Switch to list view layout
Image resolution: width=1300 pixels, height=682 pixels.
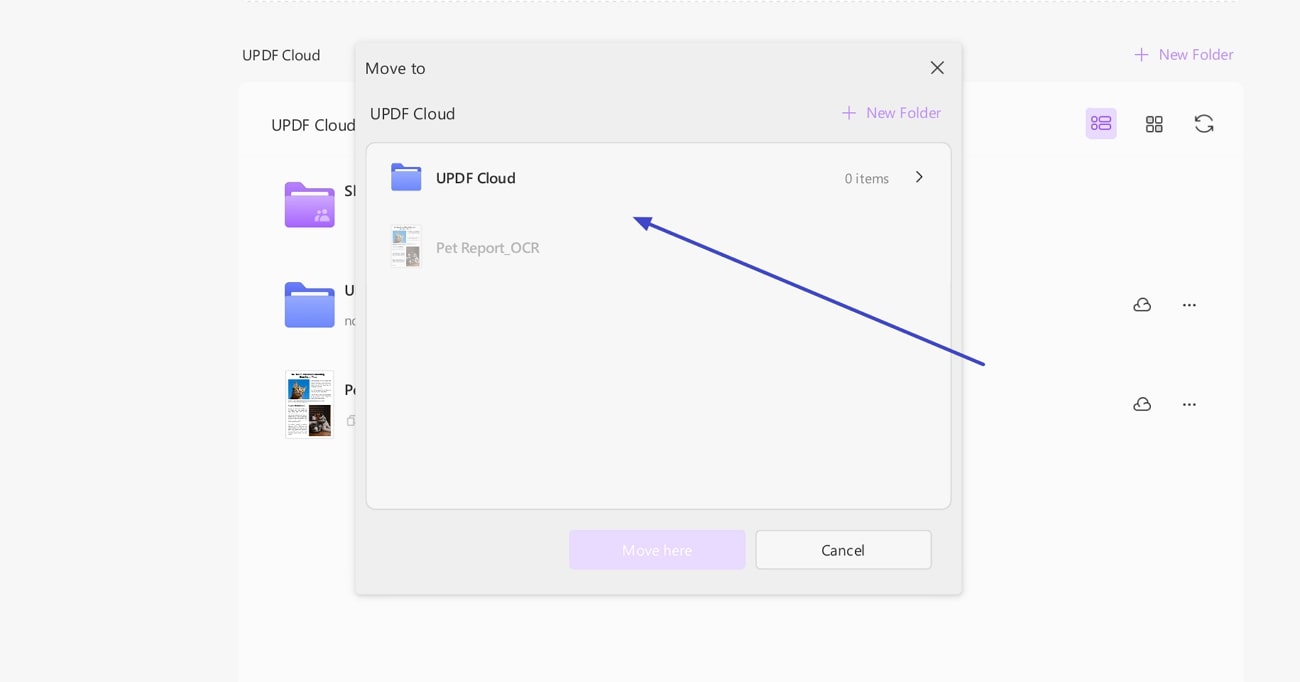(x=1101, y=123)
